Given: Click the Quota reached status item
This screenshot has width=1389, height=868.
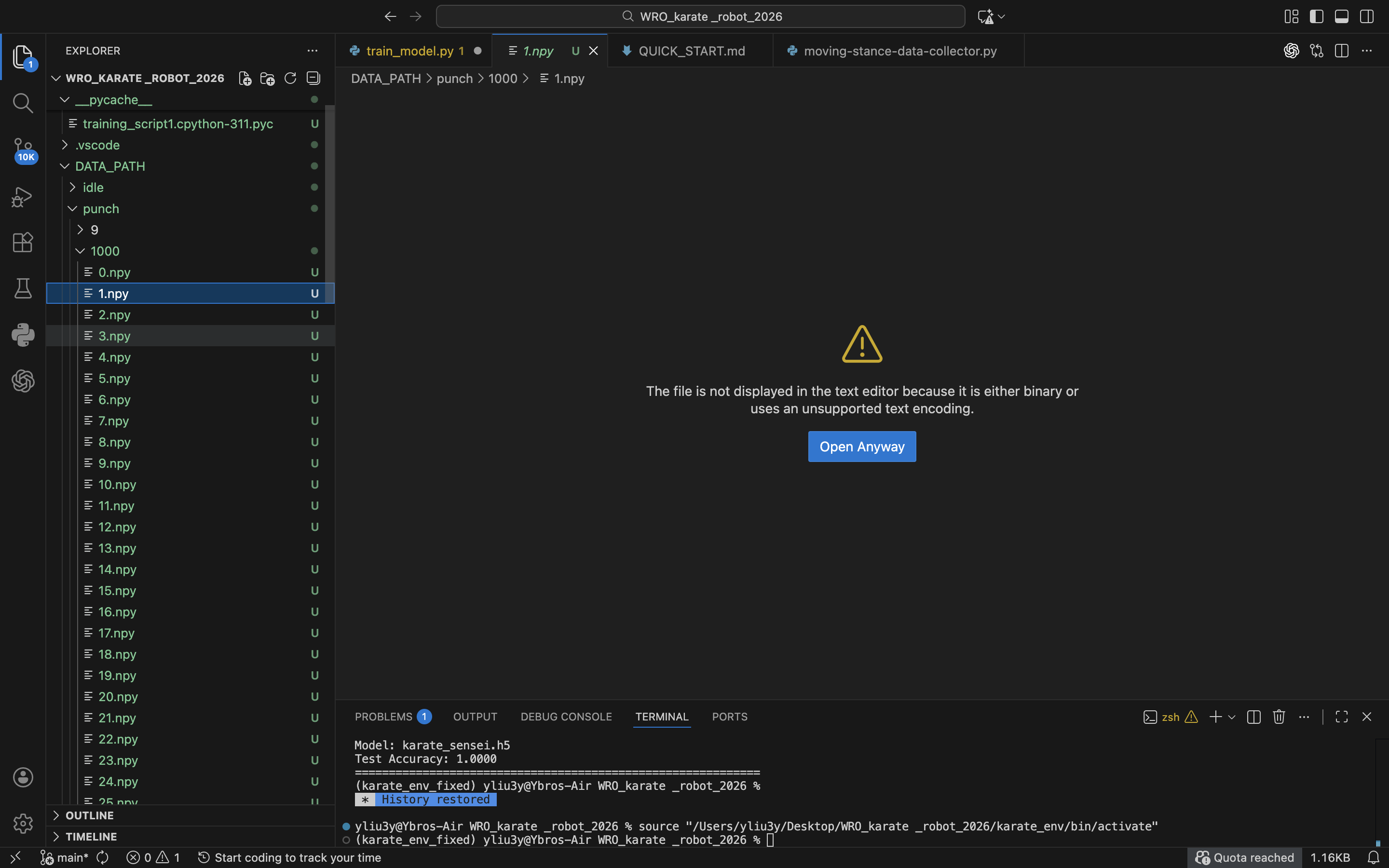Looking at the screenshot, I should point(1244,857).
